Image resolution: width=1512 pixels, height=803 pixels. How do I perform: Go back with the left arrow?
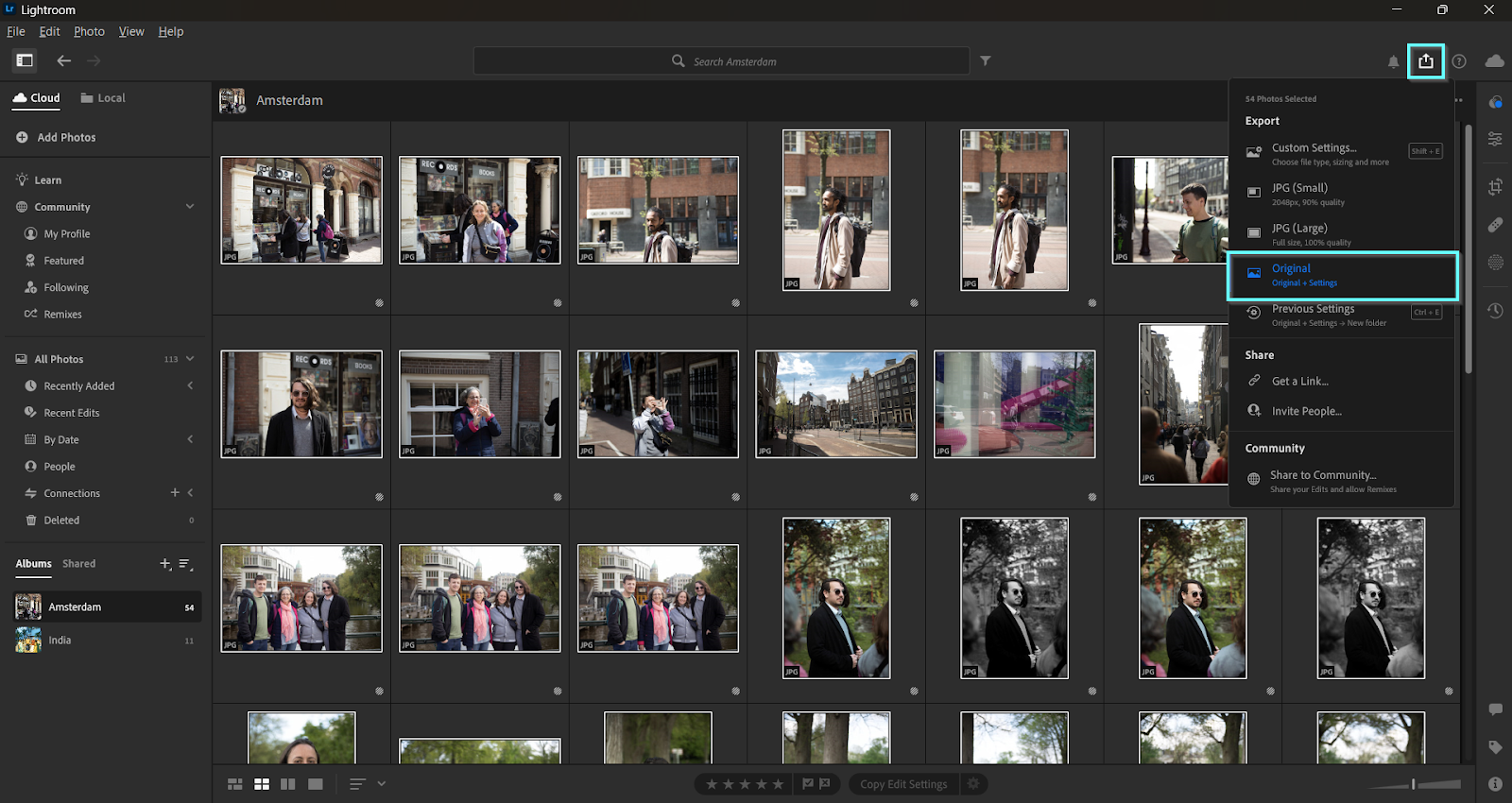click(x=63, y=60)
